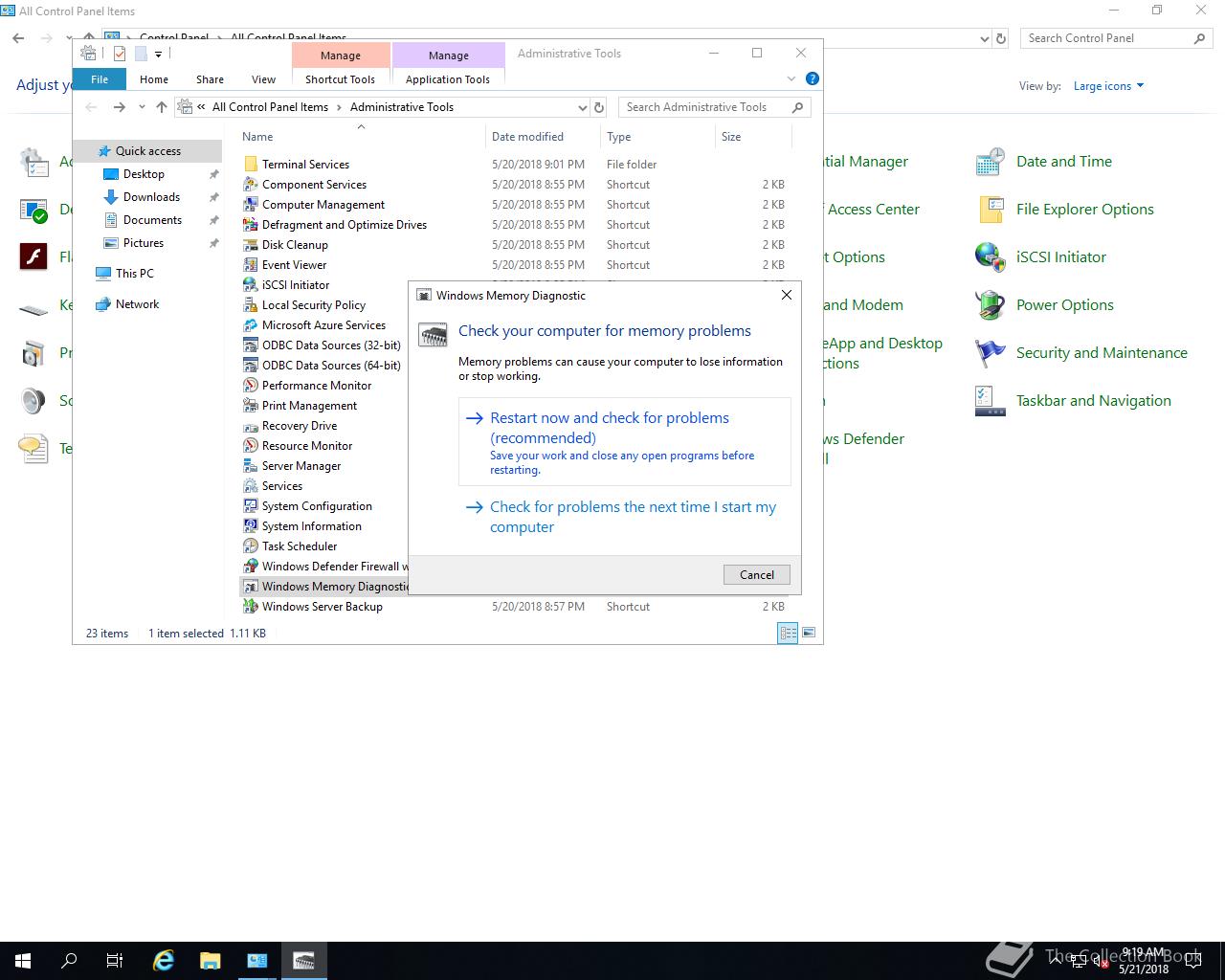Image resolution: width=1225 pixels, height=980 pixels.
Task: Open Power Options in Control Panel
Action: (x=1064, y=305)
